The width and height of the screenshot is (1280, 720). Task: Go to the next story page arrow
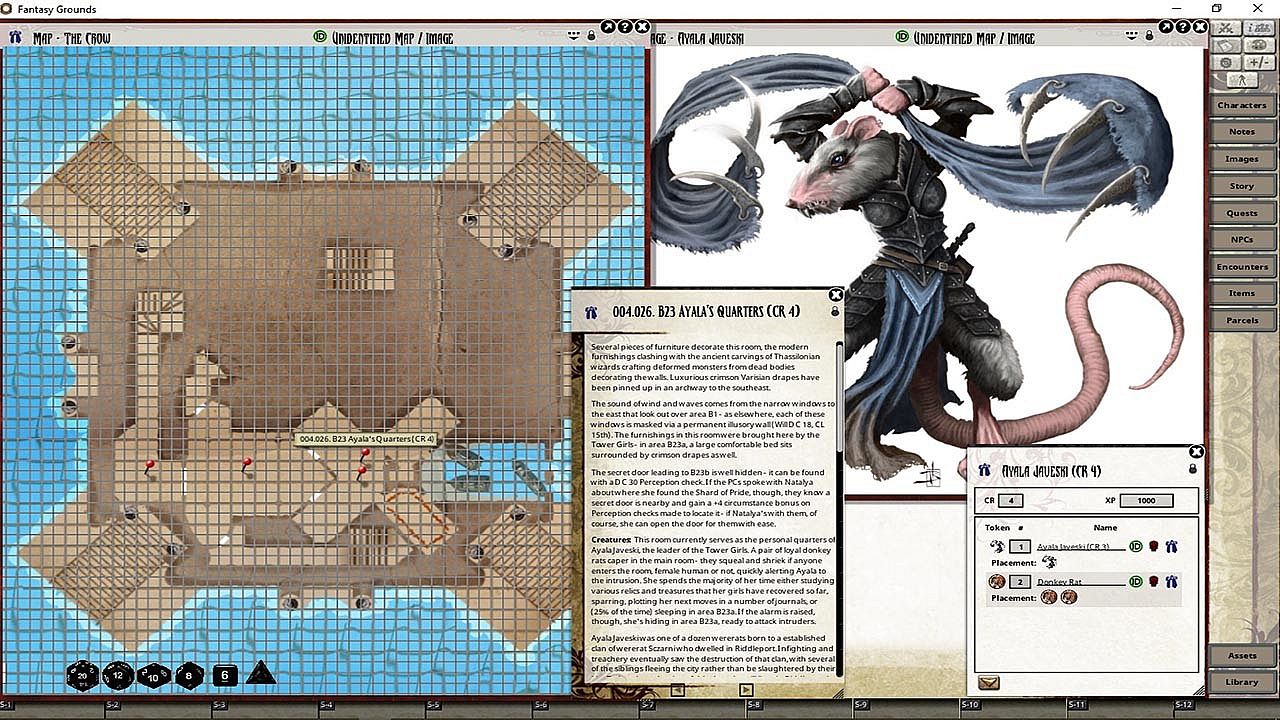[746, 690]
